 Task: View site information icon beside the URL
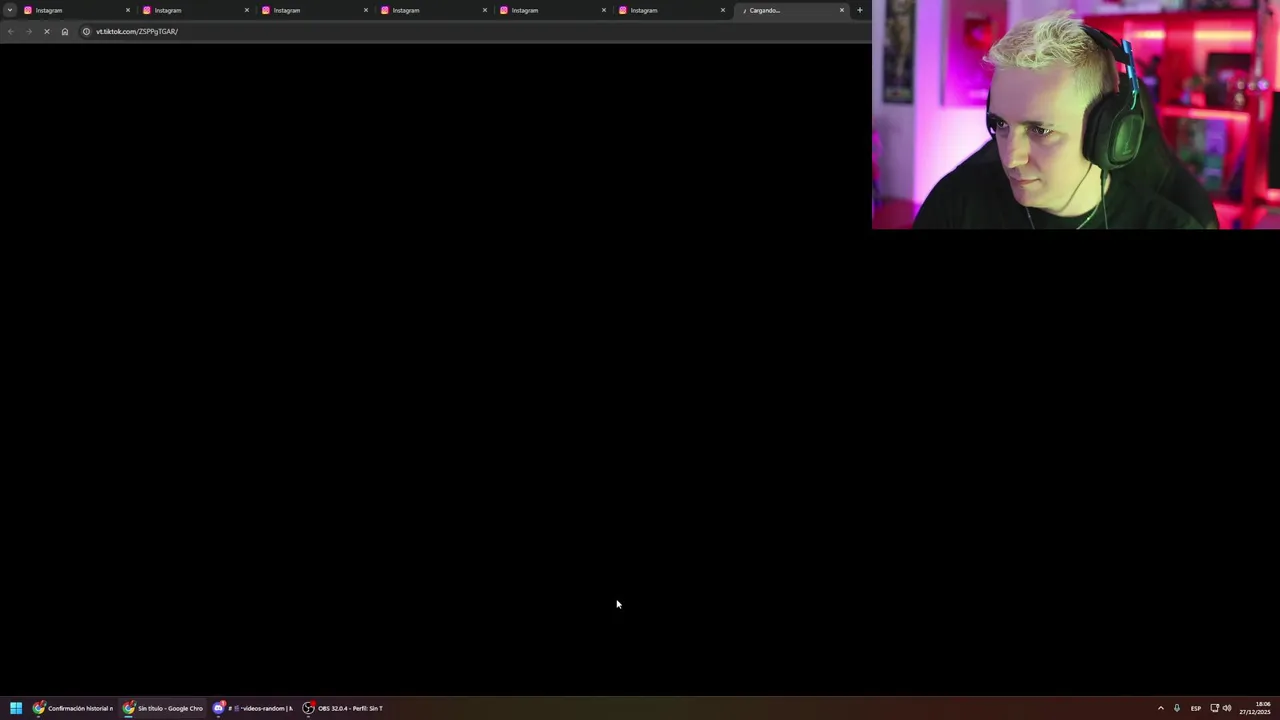pyautogui.click(x=86, y=31)
